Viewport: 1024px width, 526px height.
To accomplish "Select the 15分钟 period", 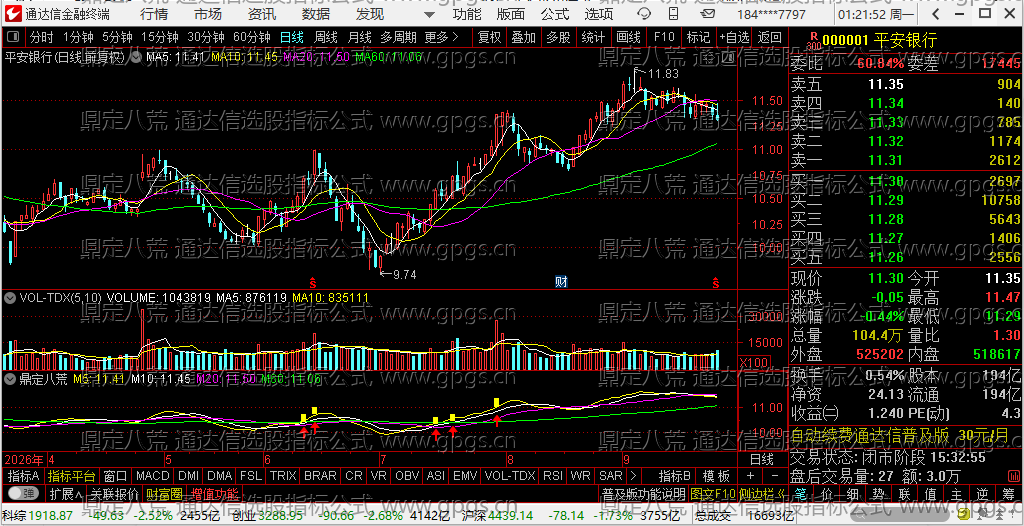I will point(159,37).
